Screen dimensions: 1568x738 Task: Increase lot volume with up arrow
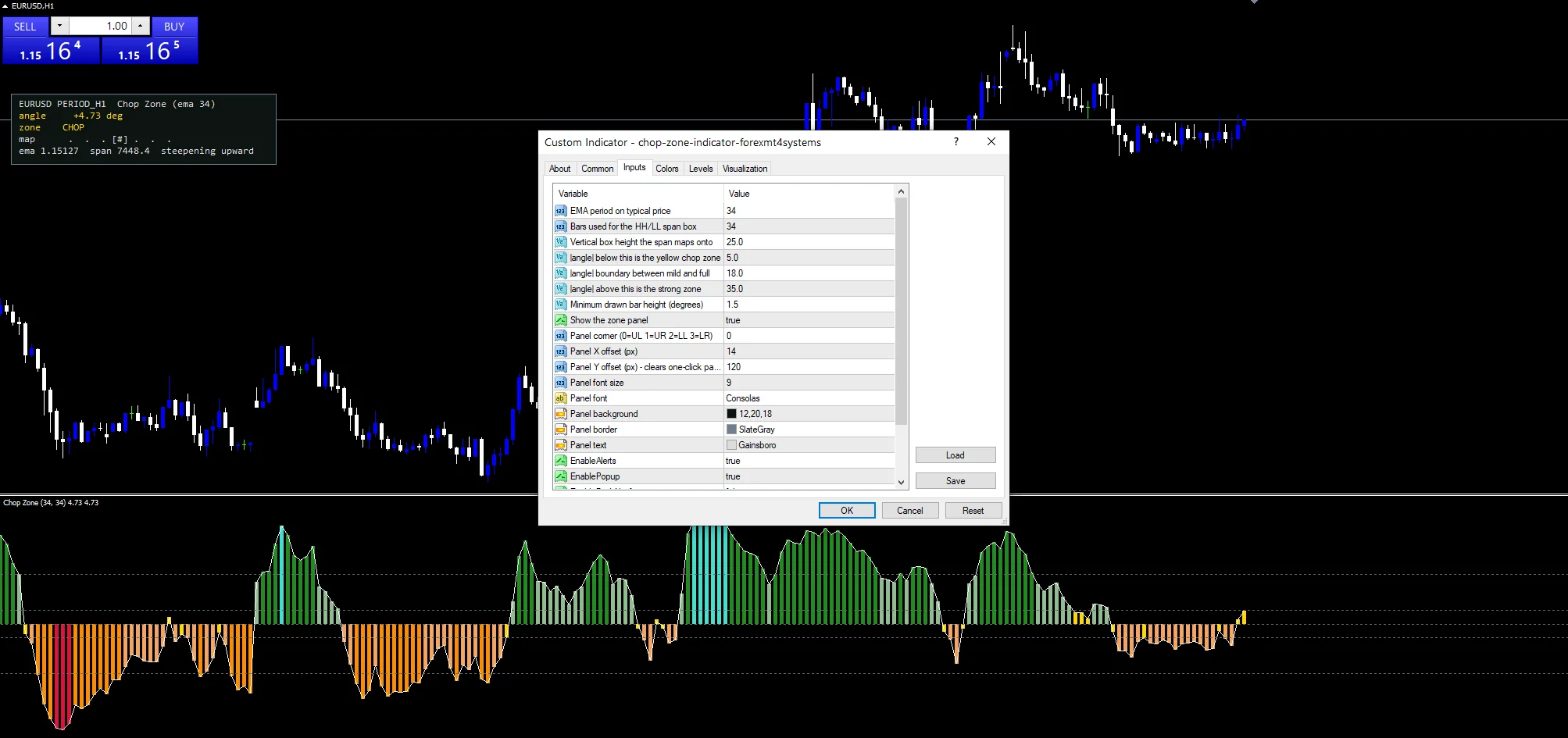coord(140,27)
